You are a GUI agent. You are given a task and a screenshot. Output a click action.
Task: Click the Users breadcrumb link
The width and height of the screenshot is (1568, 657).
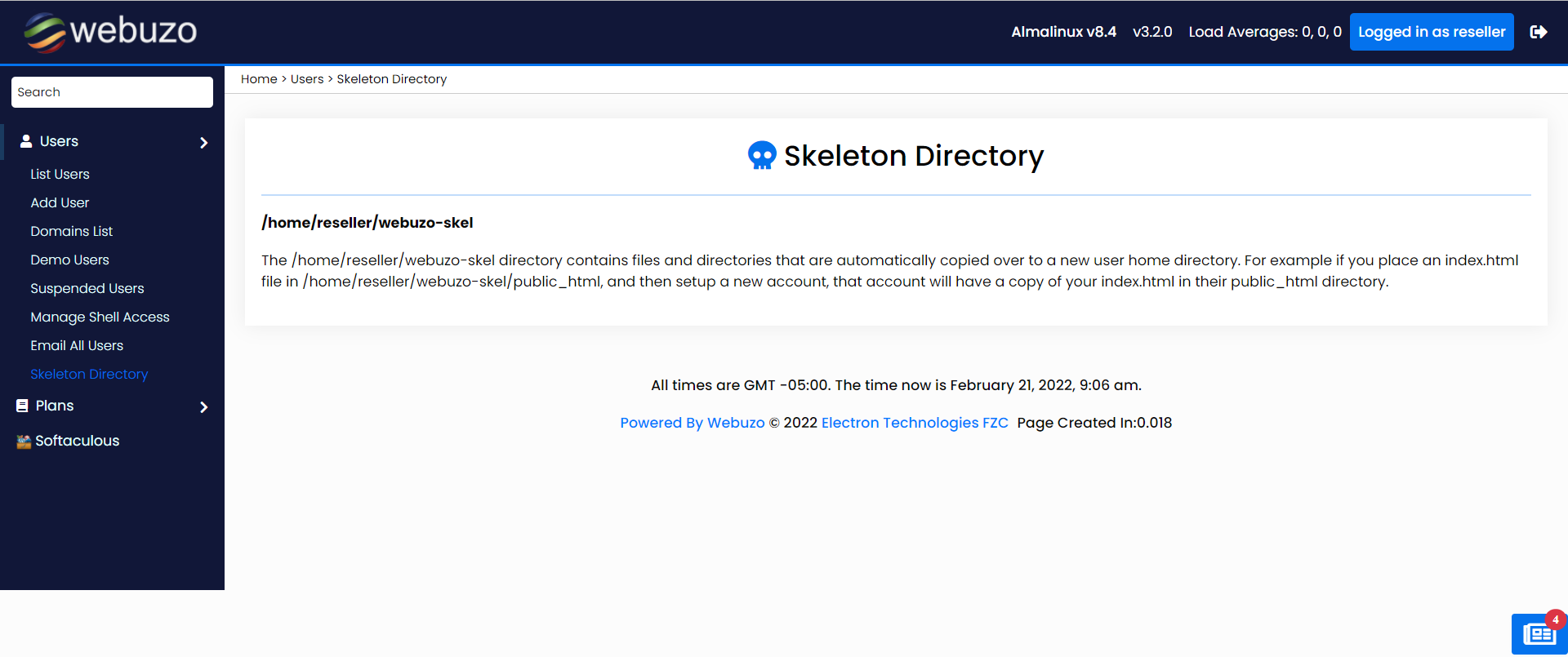(307, 79)
